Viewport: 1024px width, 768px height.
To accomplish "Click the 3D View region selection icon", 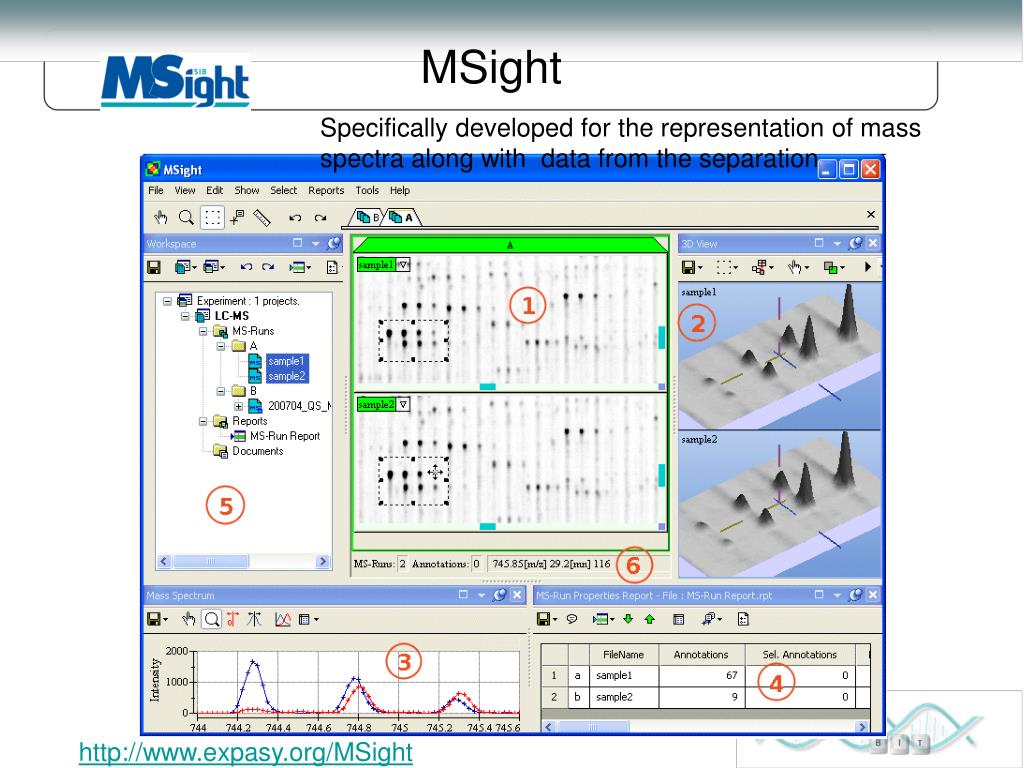I will coord(723,267).
